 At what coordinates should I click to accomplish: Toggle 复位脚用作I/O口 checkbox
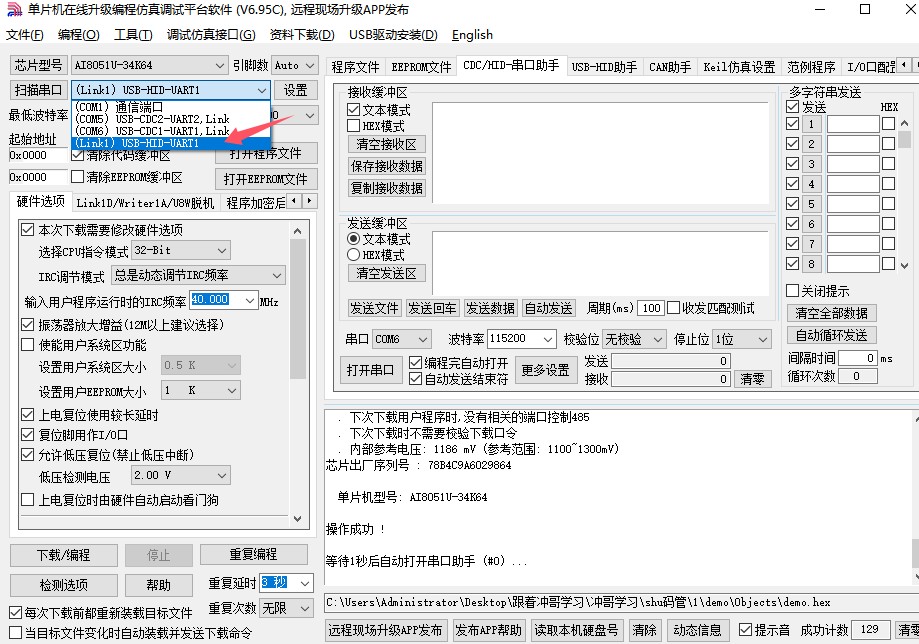[28, 435]
